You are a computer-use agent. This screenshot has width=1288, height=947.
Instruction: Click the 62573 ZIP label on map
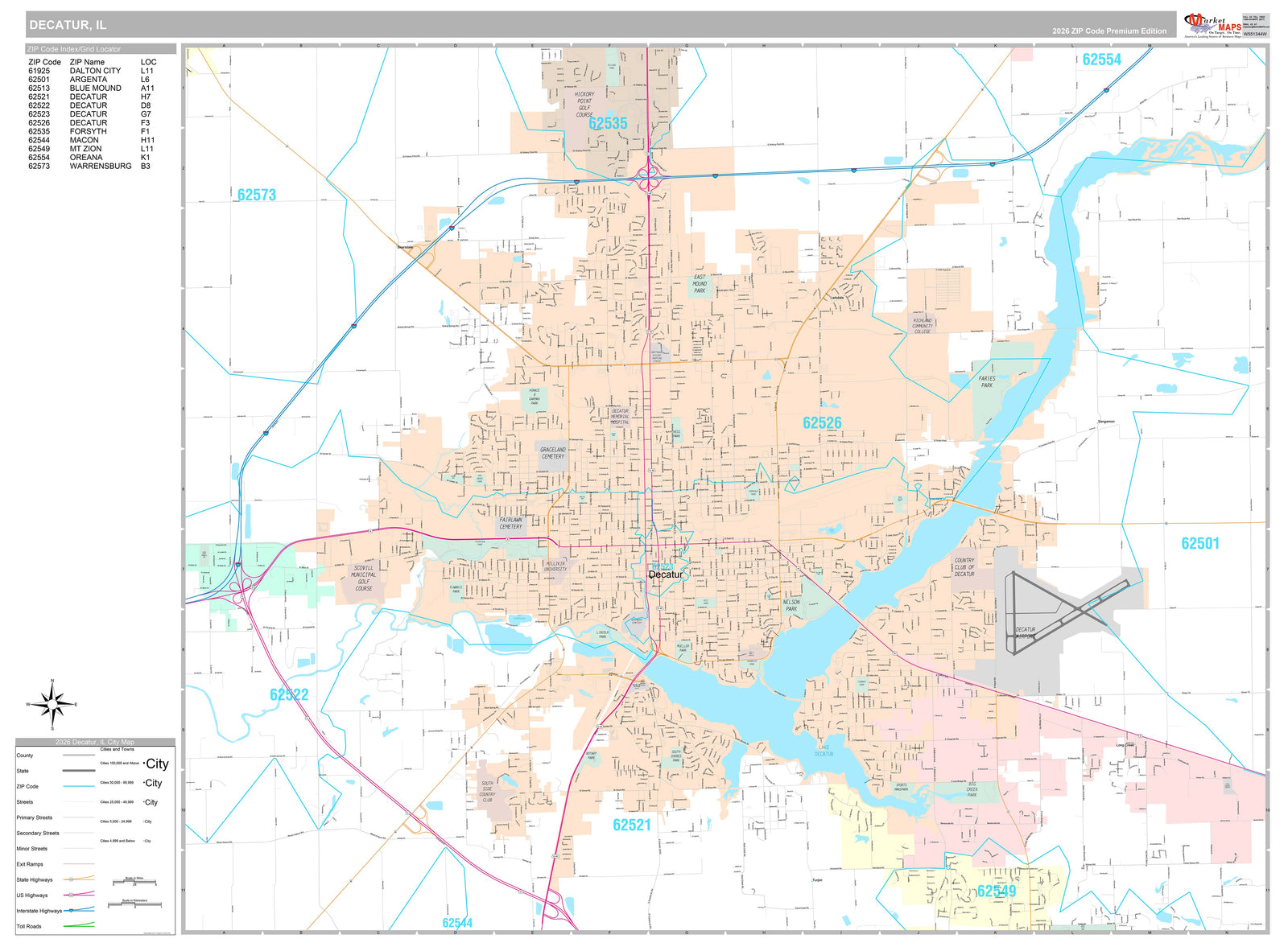256,195
